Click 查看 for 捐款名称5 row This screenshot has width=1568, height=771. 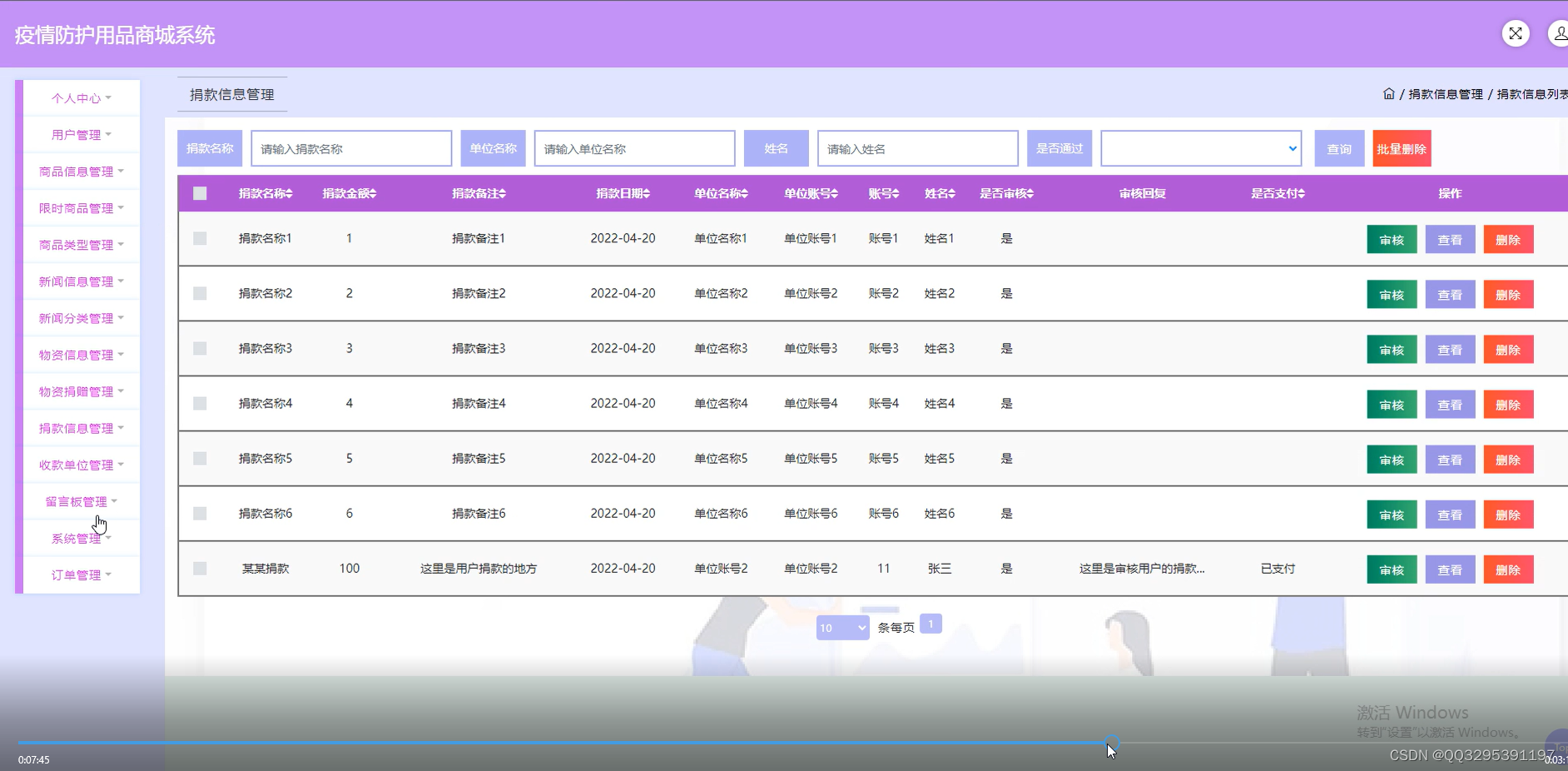(1450, 460)
